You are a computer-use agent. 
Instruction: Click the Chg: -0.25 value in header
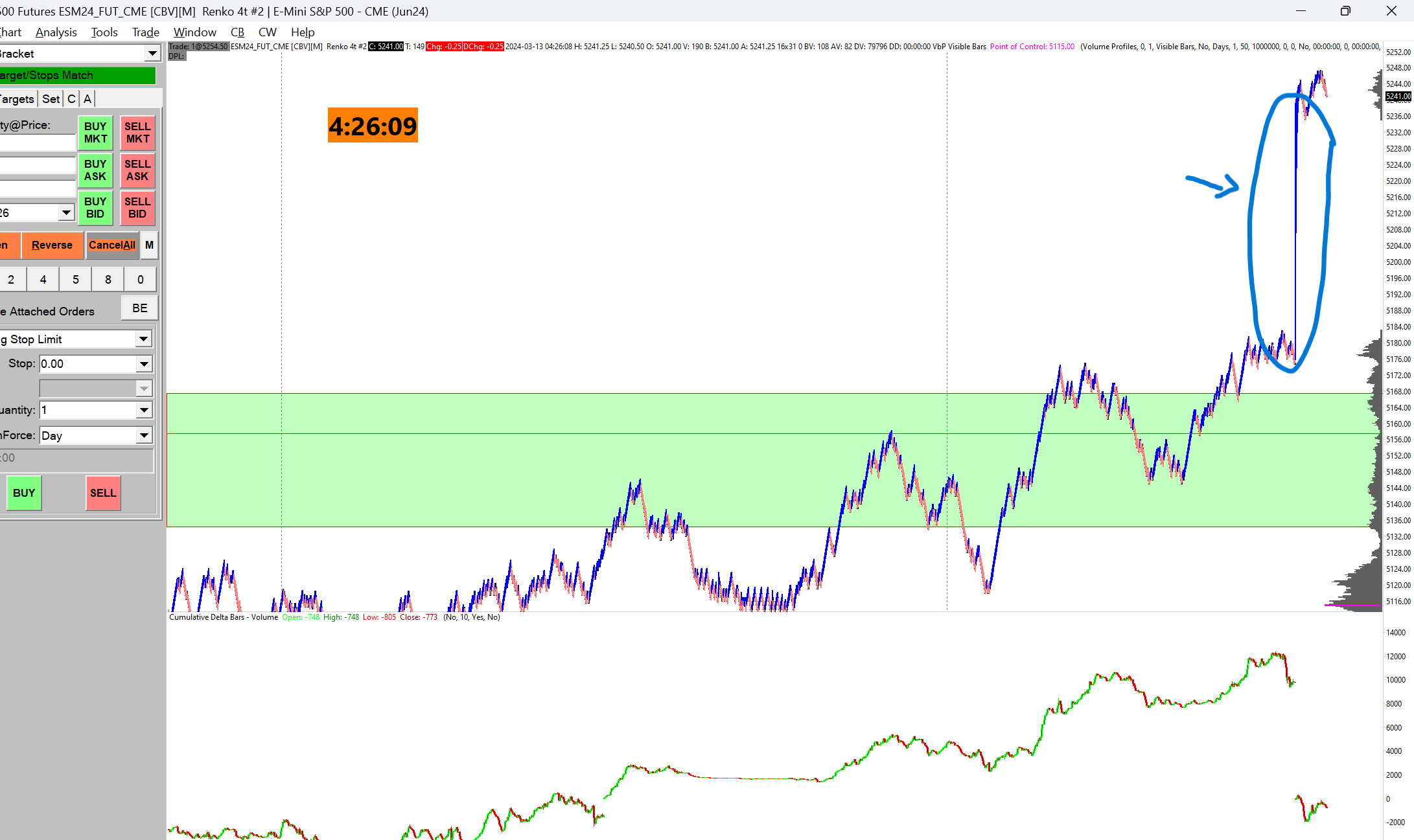pos(444,47)
